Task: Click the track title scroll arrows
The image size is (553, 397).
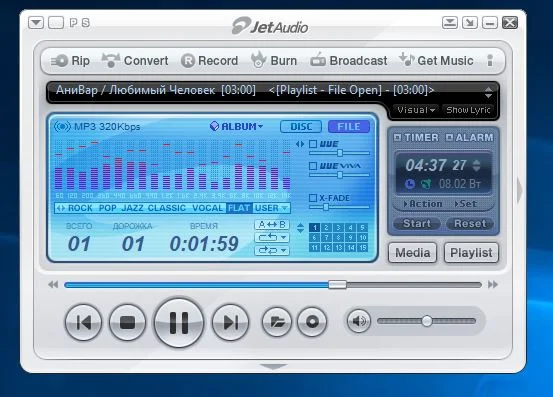Action: [488, 92]
